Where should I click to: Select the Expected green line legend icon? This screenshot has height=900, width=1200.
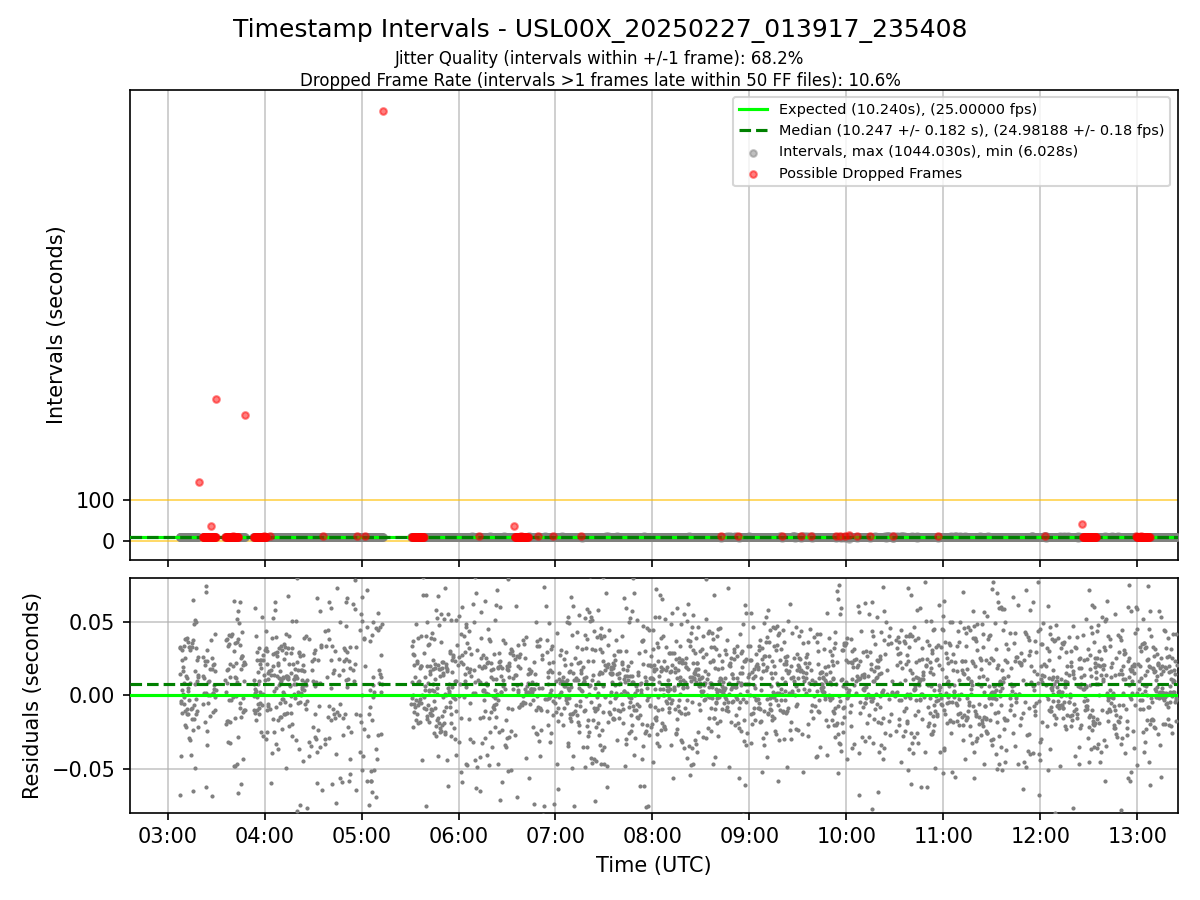[754, 109]
